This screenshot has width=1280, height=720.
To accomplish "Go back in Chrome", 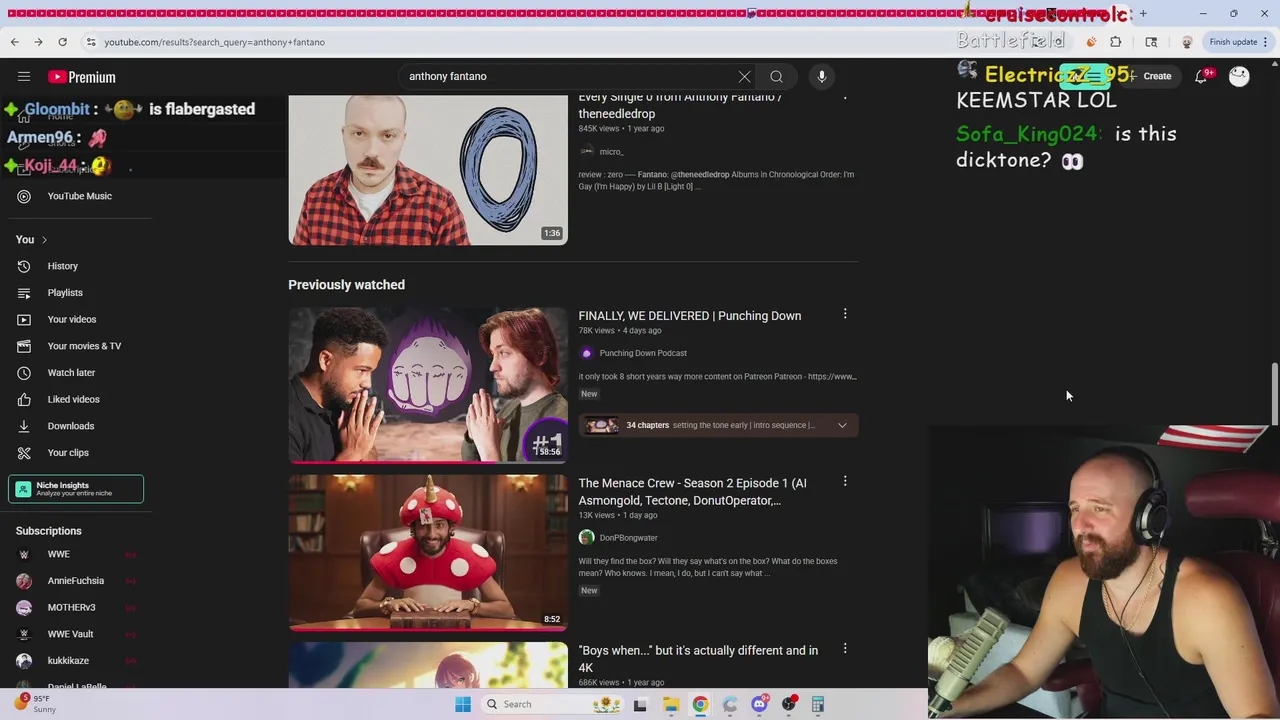I will (15, 42).
